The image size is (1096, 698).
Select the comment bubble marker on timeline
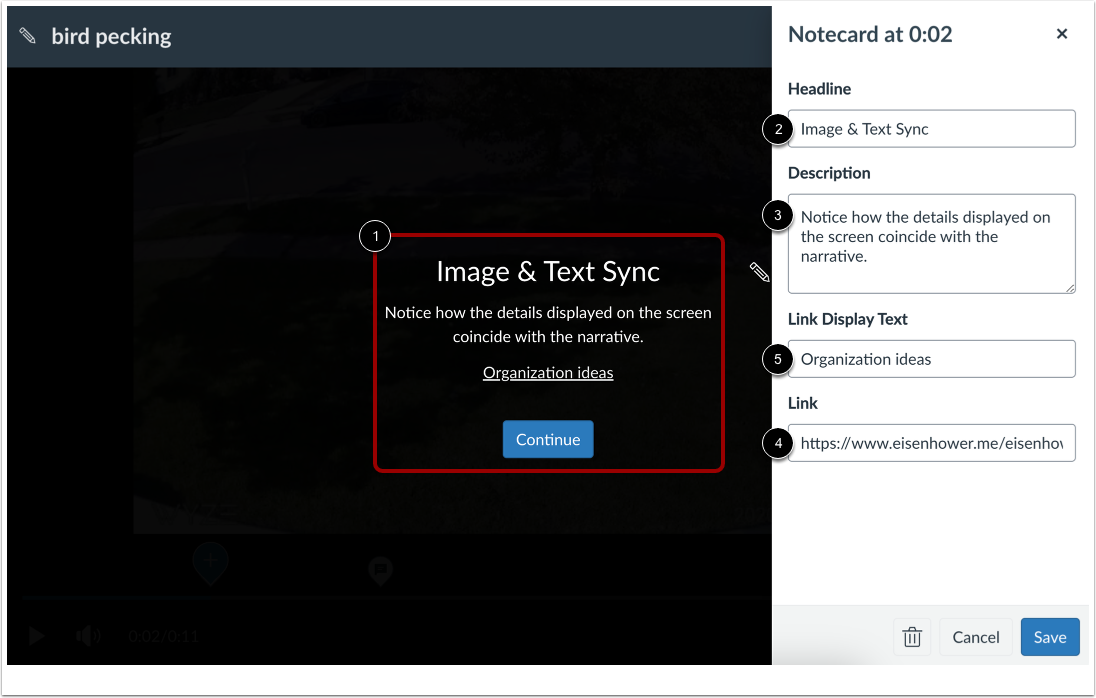tap(380, 570)
